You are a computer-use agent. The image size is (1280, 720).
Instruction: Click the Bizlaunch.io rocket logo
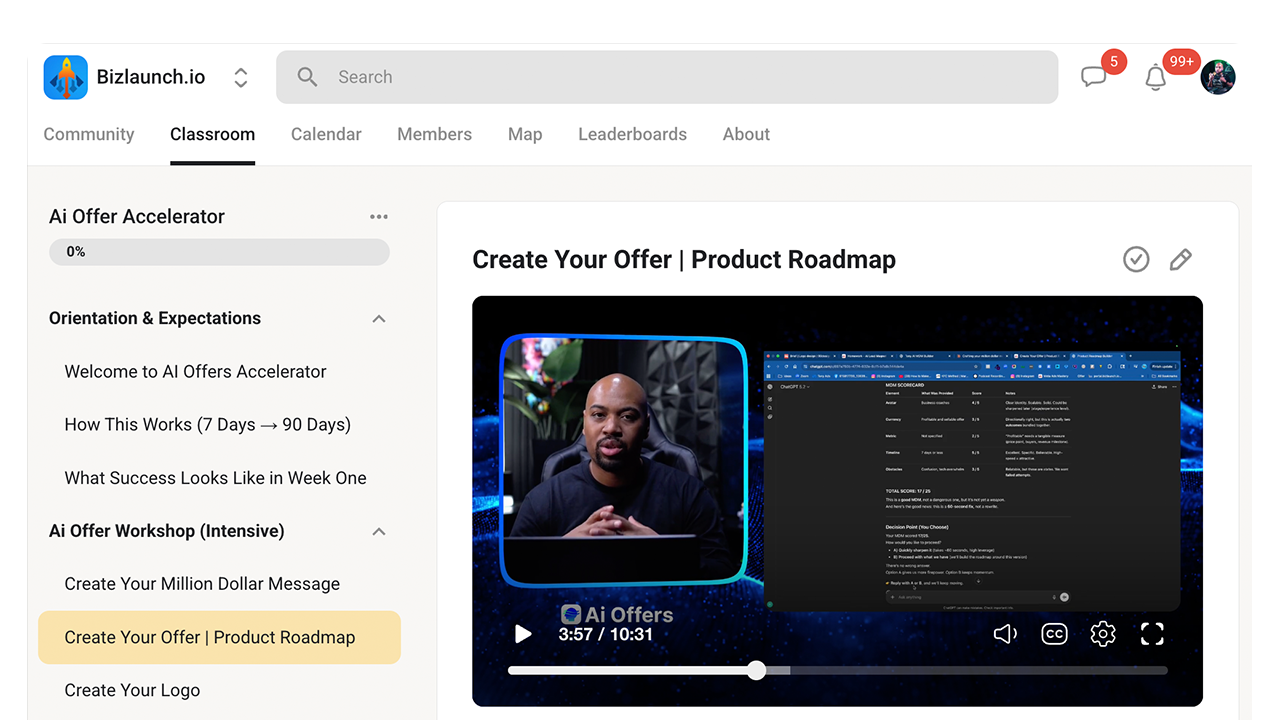(x=66, y=77)
